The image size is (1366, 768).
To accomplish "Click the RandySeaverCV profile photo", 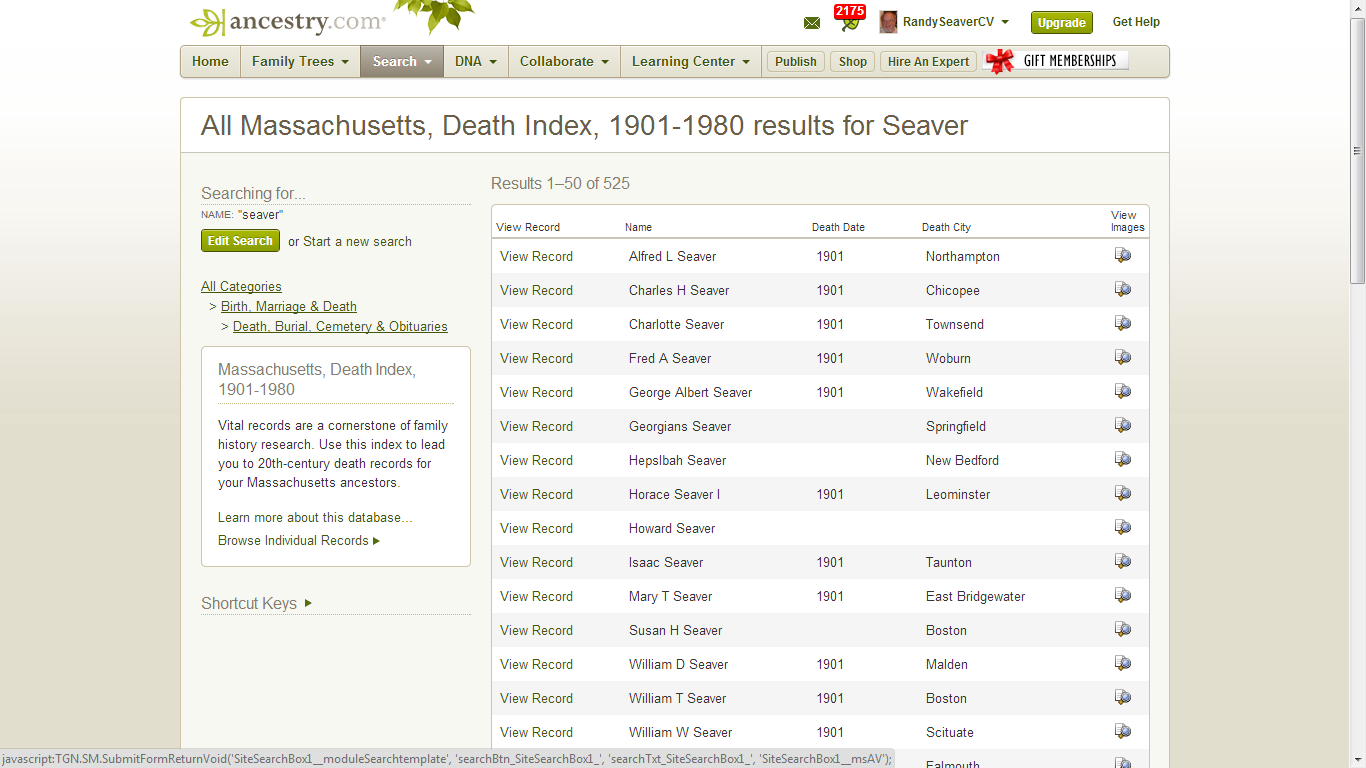I will [888, 22].
